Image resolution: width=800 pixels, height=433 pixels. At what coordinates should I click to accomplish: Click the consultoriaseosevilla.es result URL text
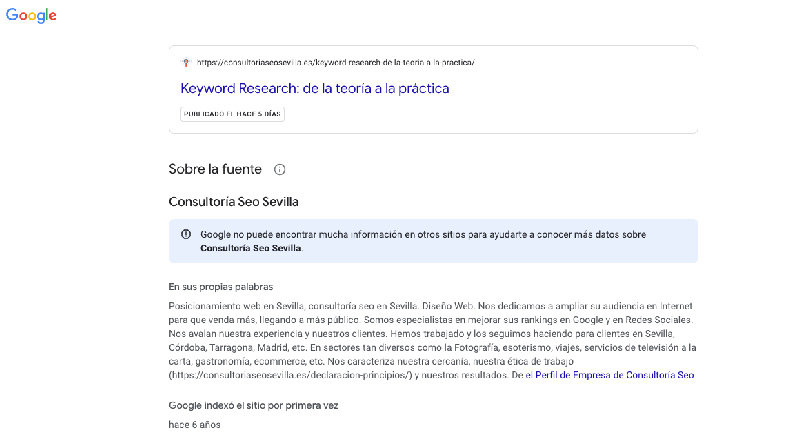pos(335,63)
